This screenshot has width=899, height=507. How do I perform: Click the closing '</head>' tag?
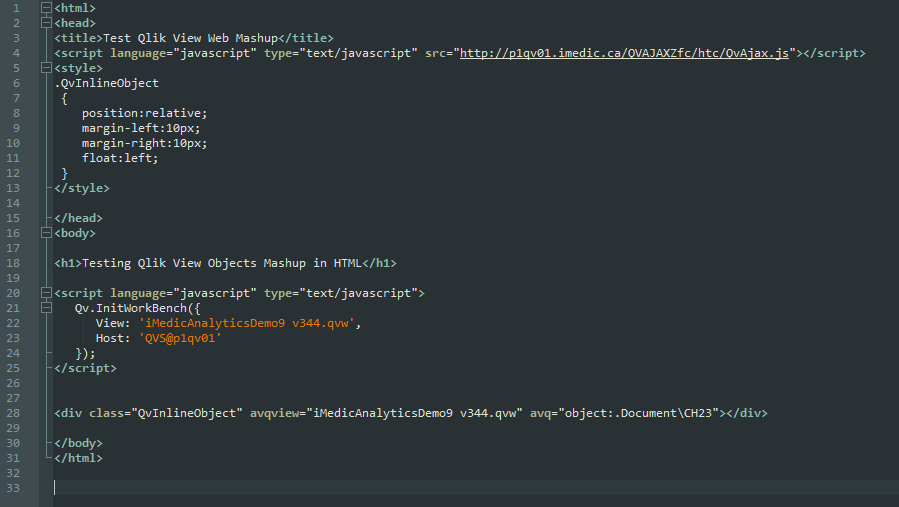click(x=79, y=218)
